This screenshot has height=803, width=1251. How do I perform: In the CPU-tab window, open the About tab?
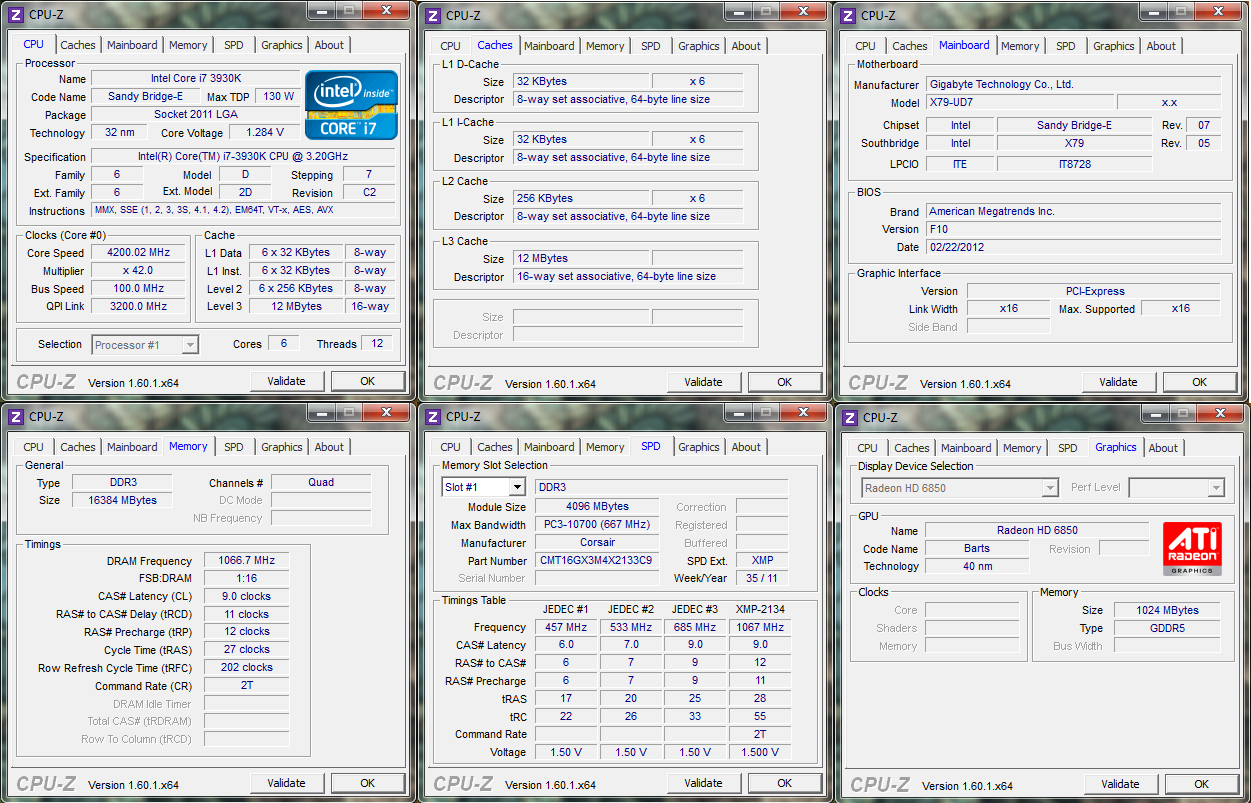[x=329, y=45]
